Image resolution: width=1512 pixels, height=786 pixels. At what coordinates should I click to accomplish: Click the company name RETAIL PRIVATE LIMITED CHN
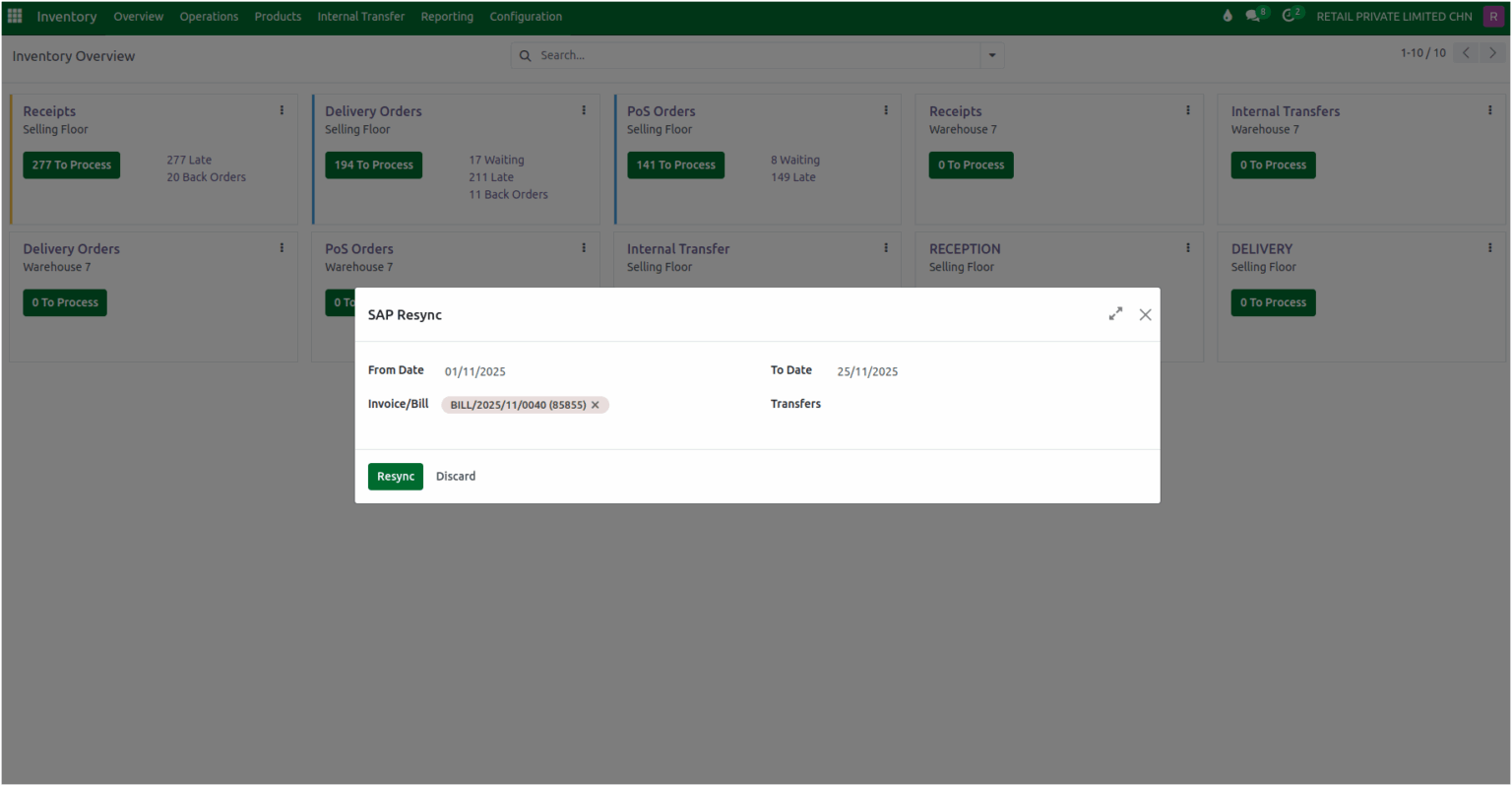click(x=1395, y=17)
